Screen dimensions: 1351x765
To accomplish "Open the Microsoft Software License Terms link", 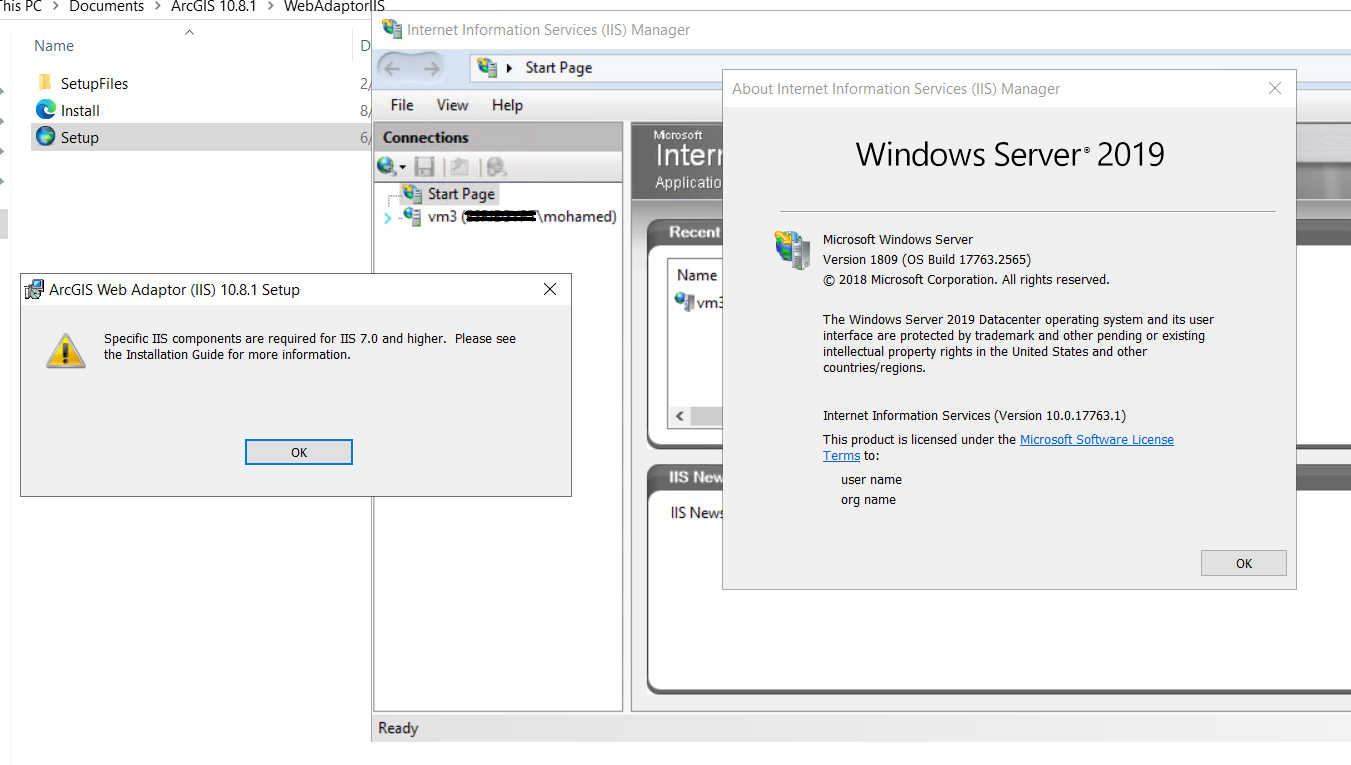I will [1097, 440].
